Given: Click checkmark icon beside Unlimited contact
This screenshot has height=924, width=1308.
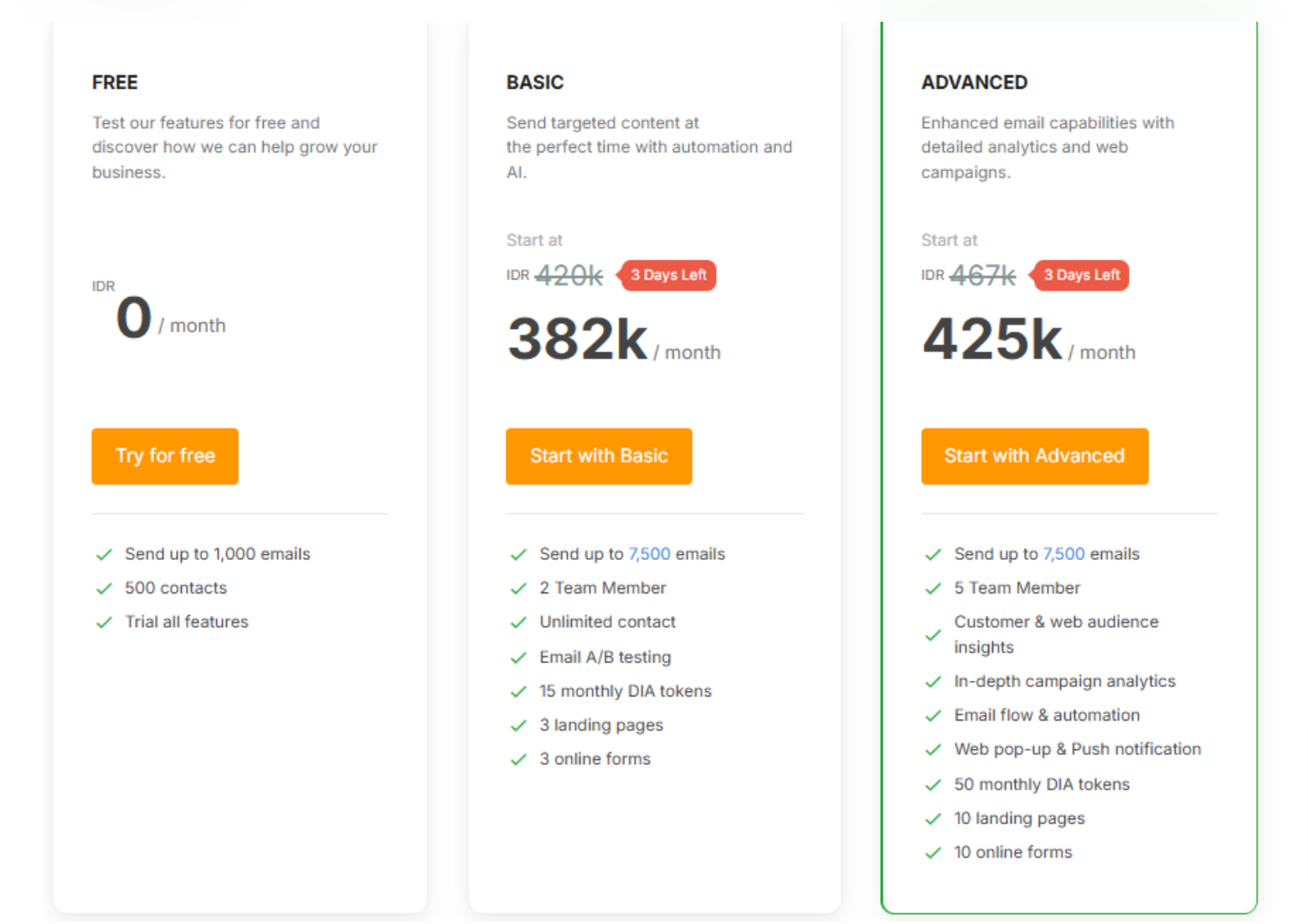Looking at the screenshot, I should (x=518, y=623).
